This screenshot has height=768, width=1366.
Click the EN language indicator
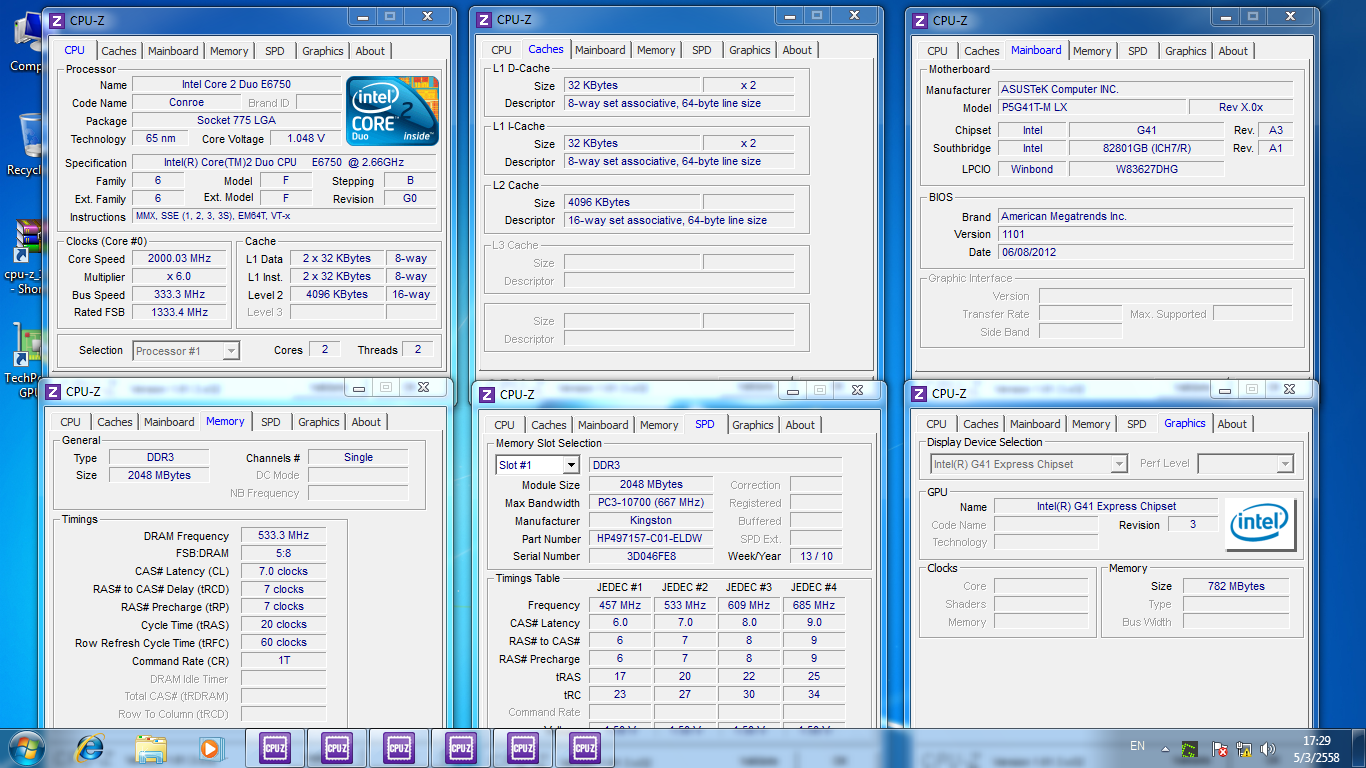click(1137, 746)
